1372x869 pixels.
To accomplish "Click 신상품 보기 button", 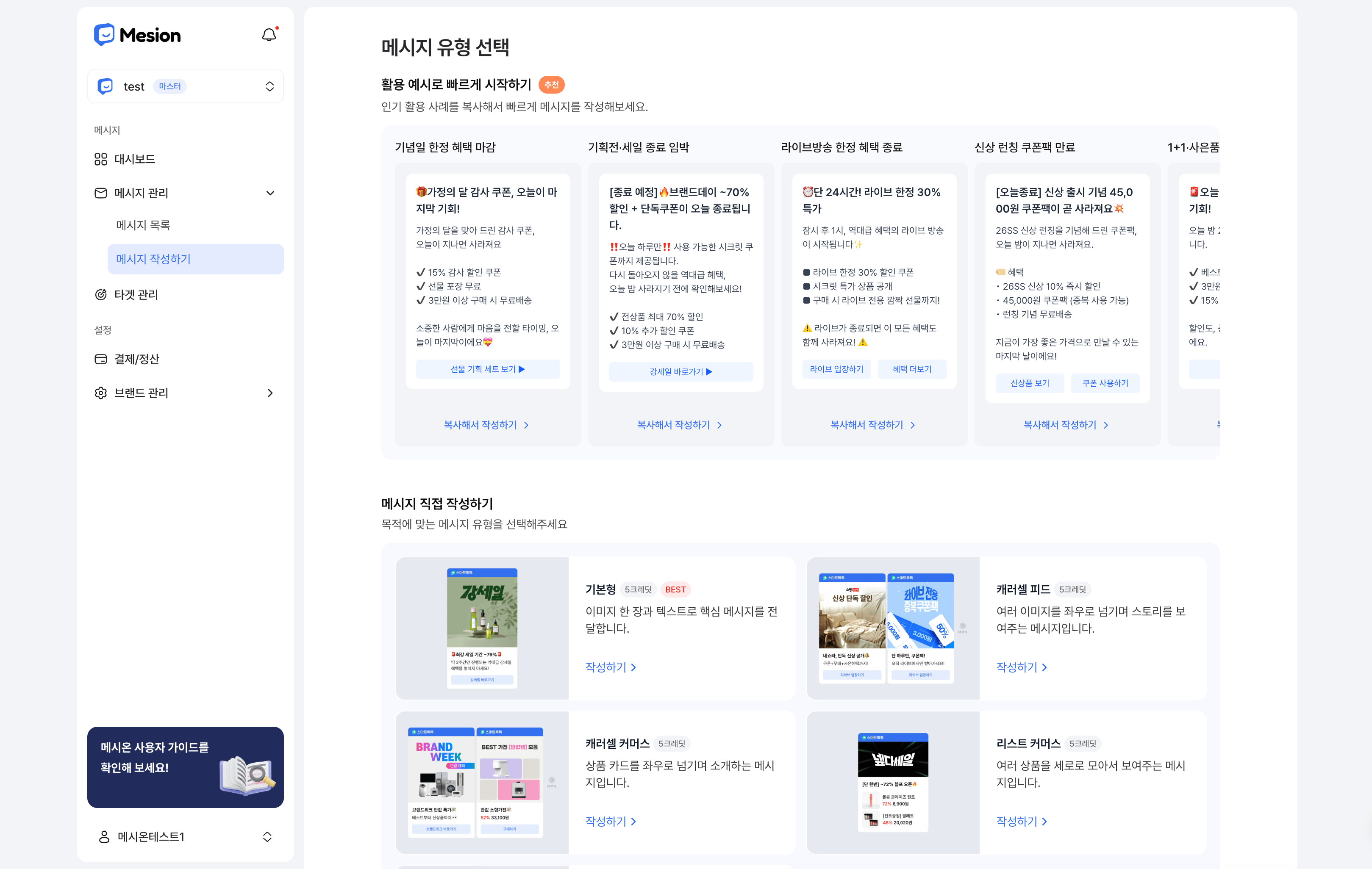I will [x=1030, y=383].
